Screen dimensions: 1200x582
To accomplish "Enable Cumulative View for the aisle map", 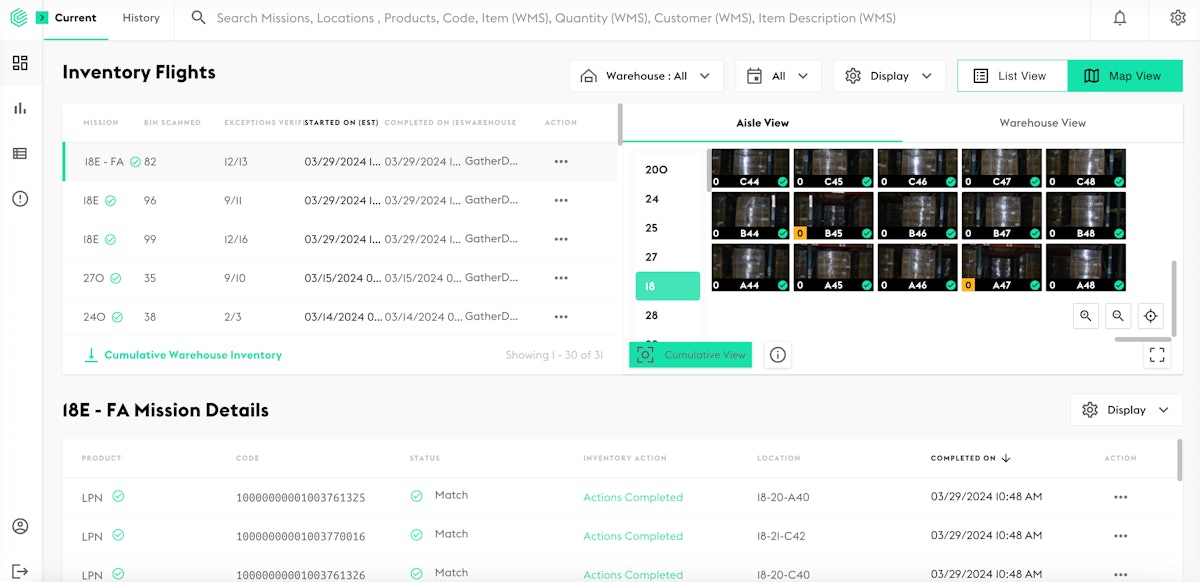I will click(690, 354).
